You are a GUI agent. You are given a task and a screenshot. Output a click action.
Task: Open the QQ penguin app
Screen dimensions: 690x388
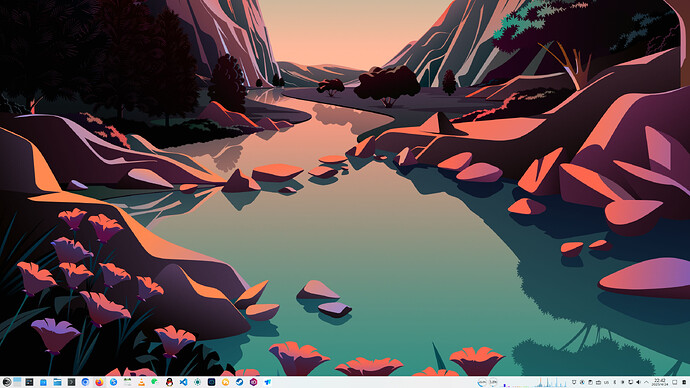[169, 382]
